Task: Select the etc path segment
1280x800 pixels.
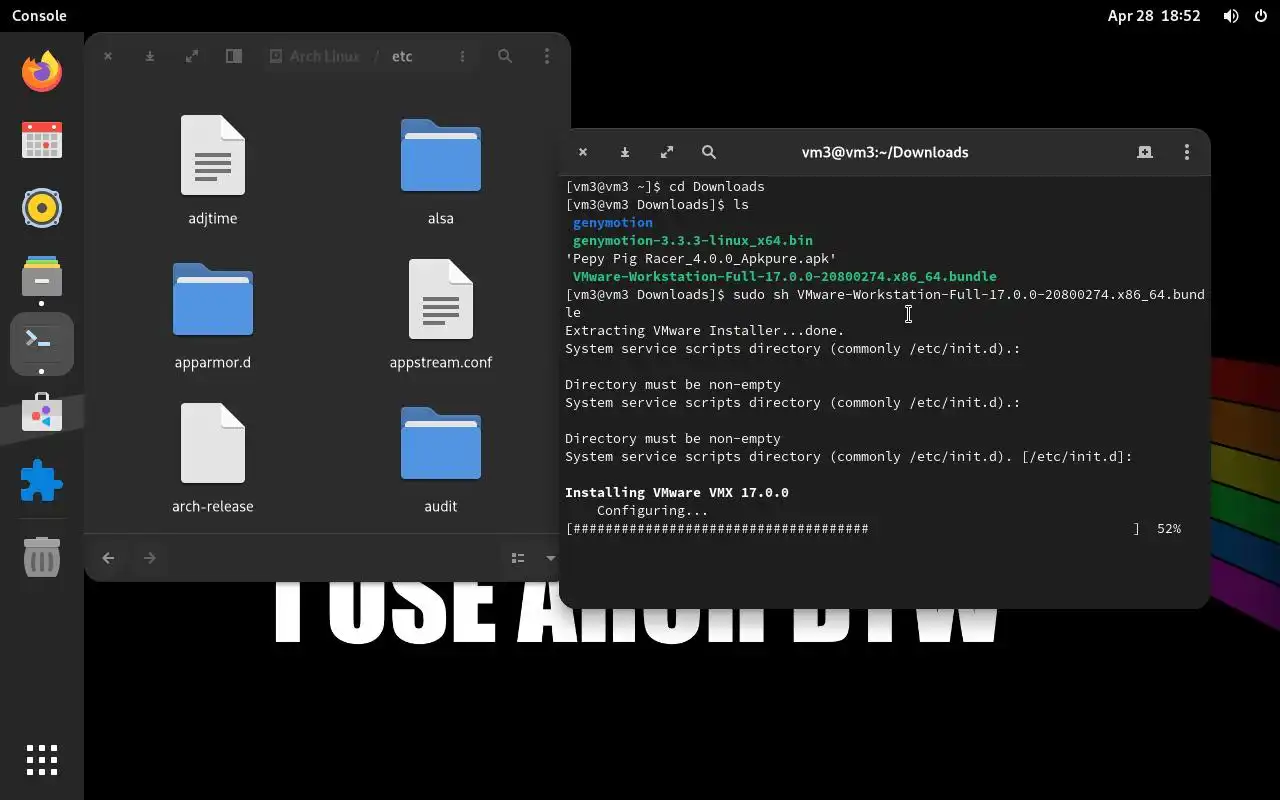Action: pos(402,56)
